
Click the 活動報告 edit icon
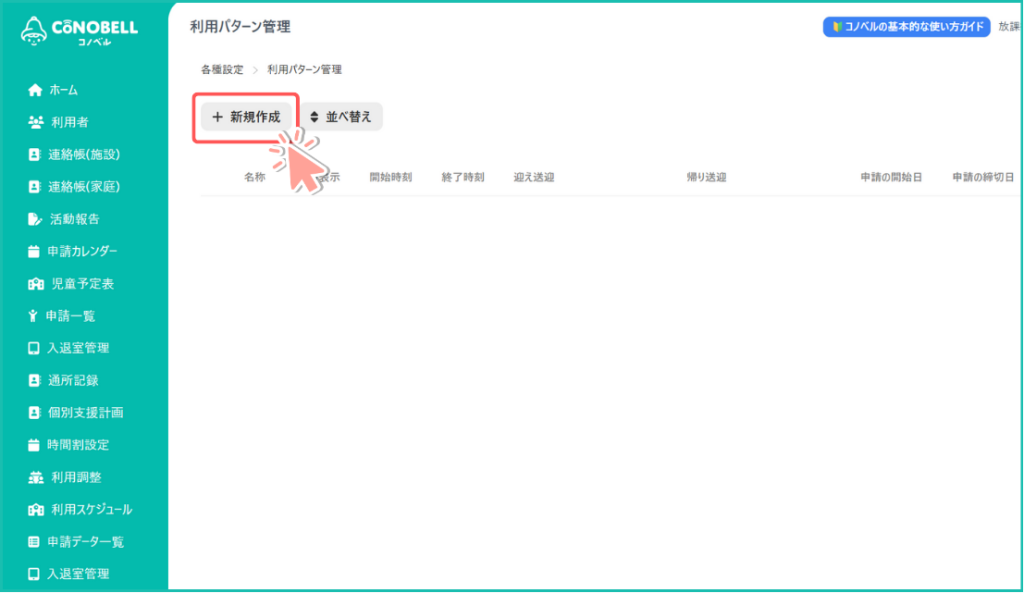35,219
